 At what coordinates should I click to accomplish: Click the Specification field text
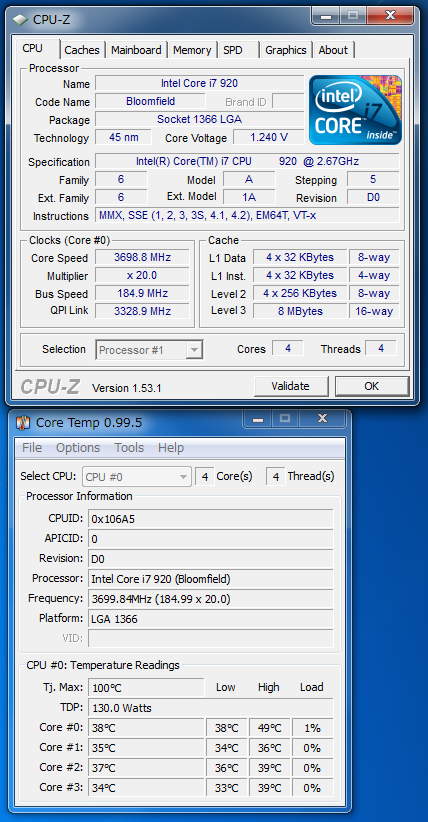(247, 161)
